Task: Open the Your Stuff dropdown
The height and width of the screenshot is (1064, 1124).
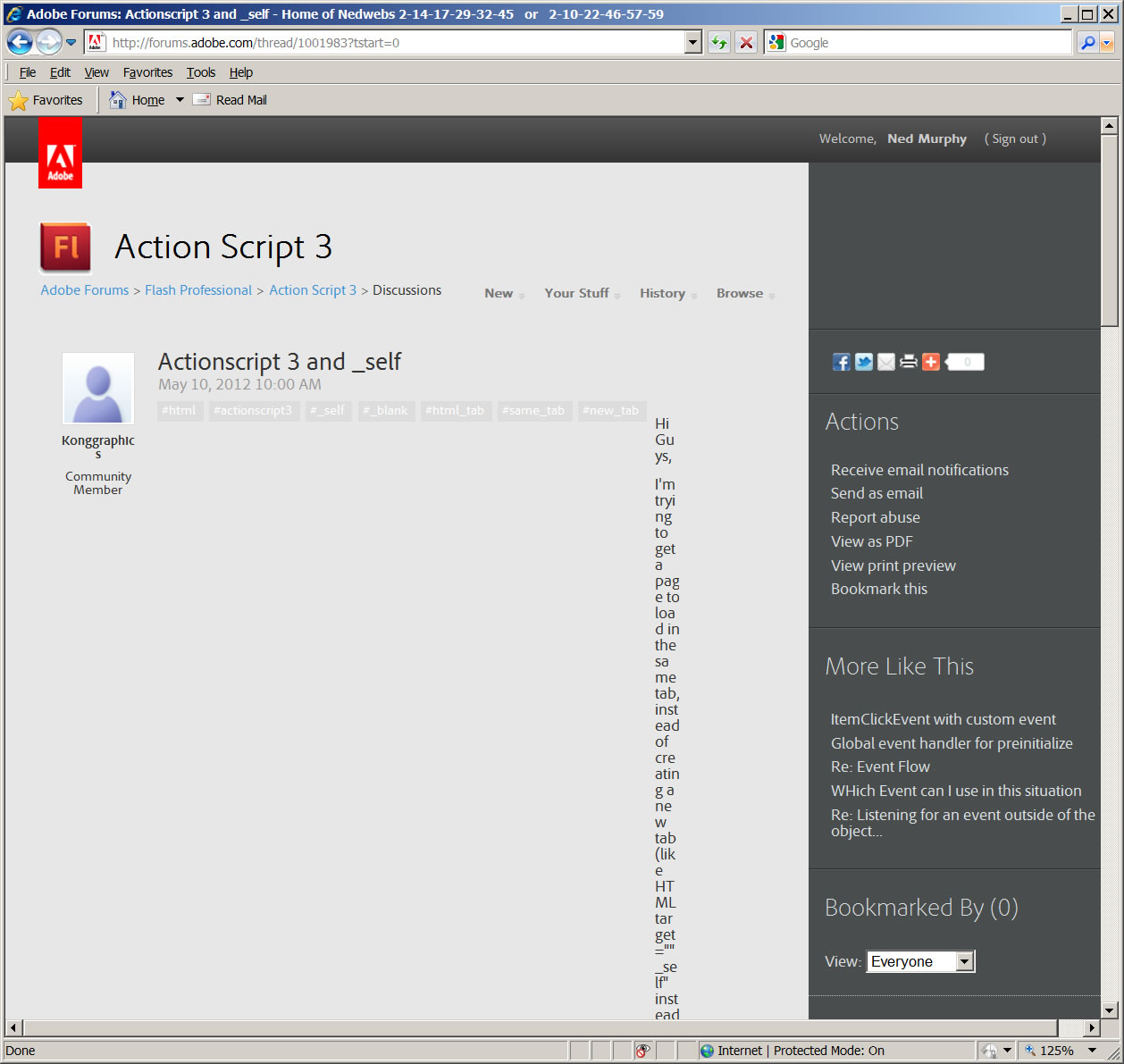Action: click(576, 293)
